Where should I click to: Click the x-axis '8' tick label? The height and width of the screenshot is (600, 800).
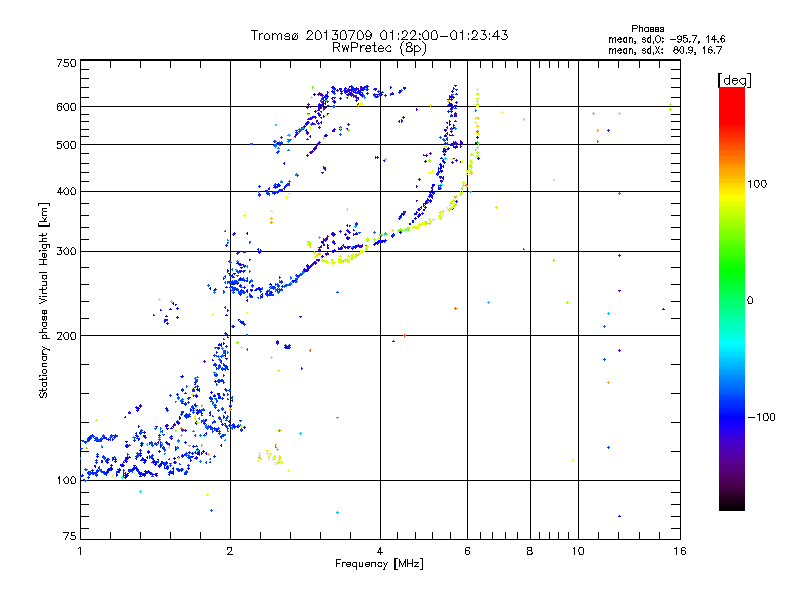coord(530,551)
